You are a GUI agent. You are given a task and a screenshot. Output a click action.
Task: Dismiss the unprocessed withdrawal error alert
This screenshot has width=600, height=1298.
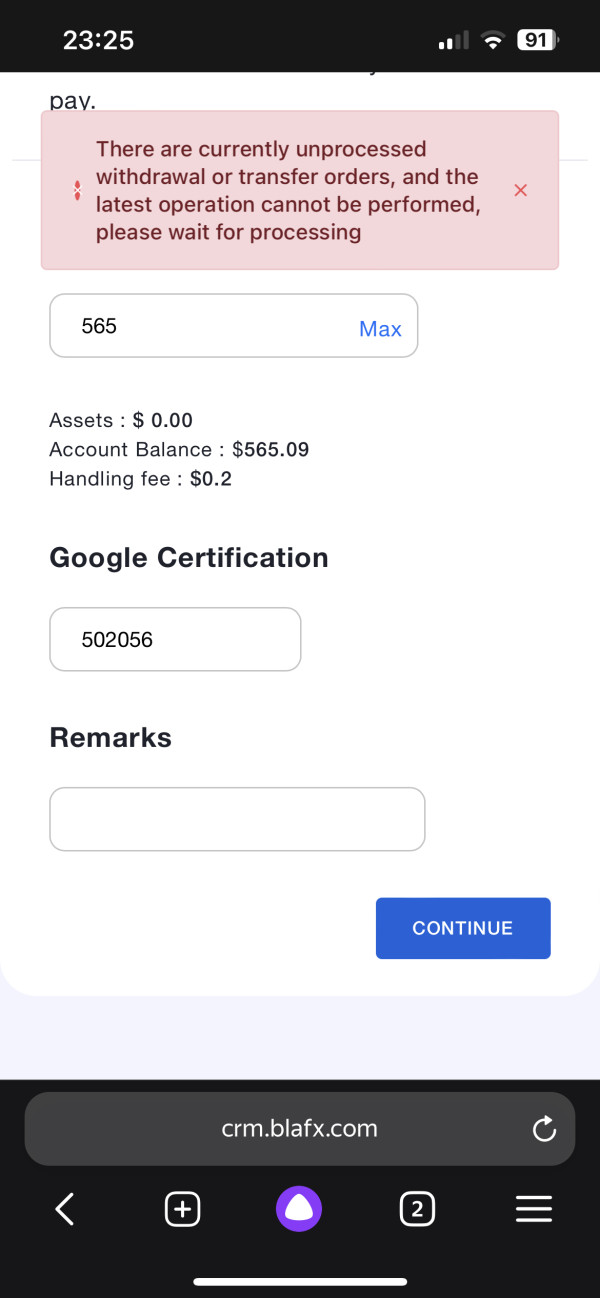(x=520, y=190)
